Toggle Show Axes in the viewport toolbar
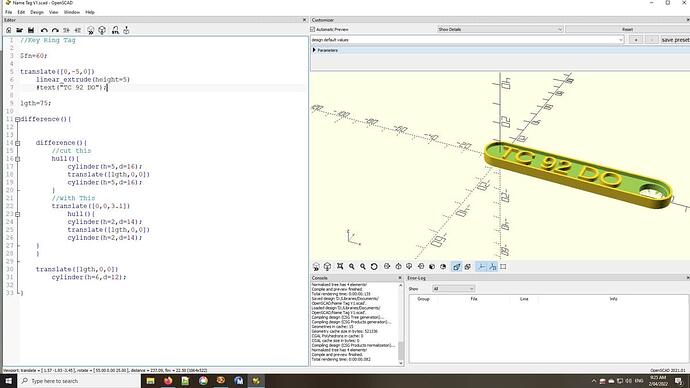This screenshot has width=690, height=388. pyautogui.click(x=481, y=267)
